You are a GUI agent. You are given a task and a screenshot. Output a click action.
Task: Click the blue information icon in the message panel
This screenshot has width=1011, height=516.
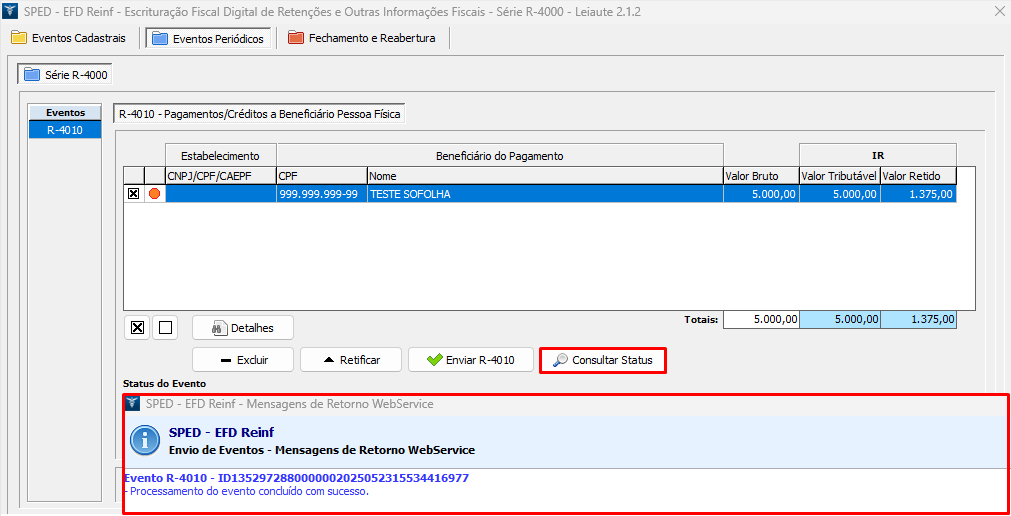click(x=146, y=440)
